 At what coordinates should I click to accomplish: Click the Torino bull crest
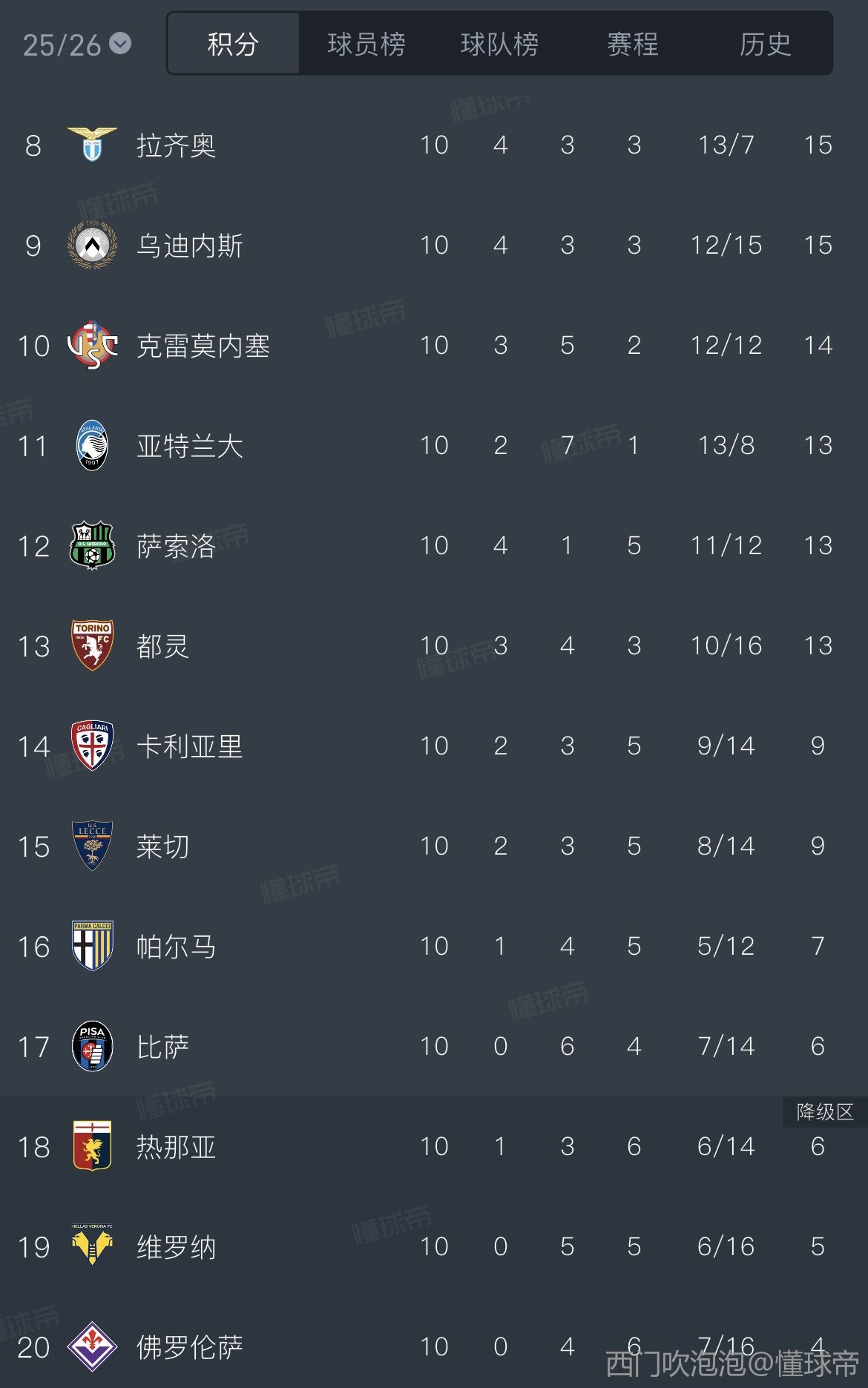[x=92, y=645]
